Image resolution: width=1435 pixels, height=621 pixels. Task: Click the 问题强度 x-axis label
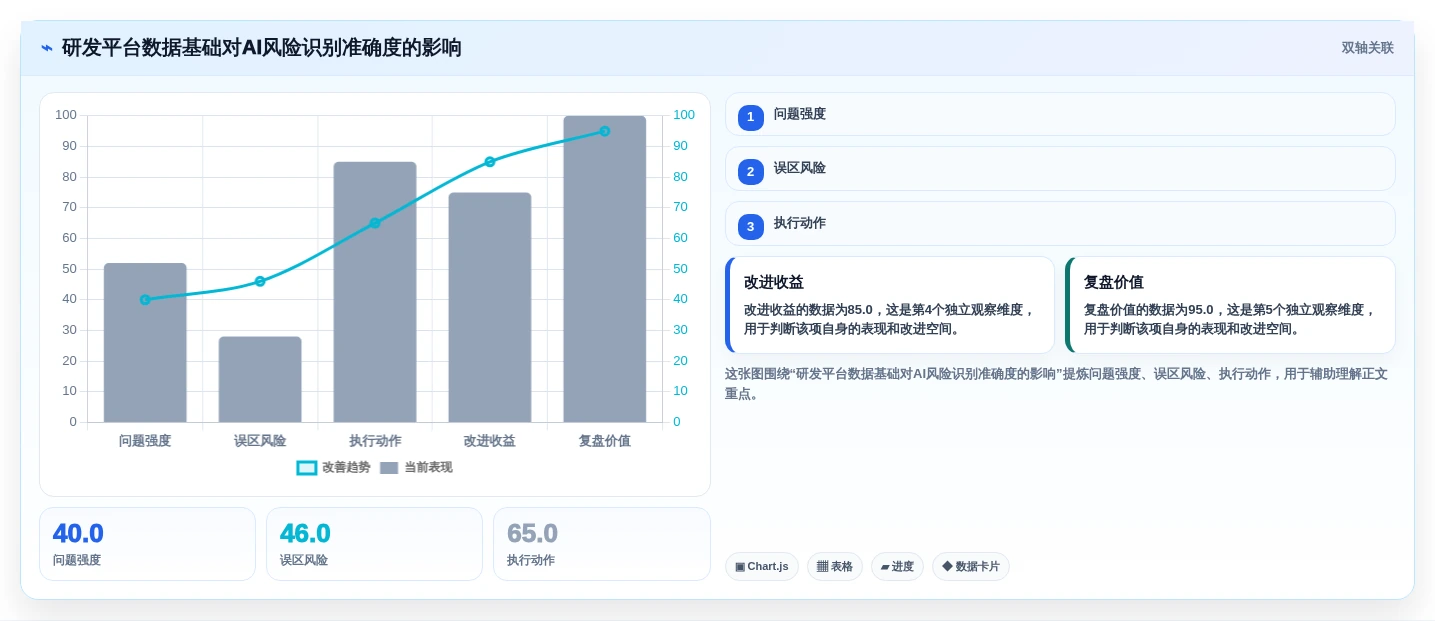145,440
